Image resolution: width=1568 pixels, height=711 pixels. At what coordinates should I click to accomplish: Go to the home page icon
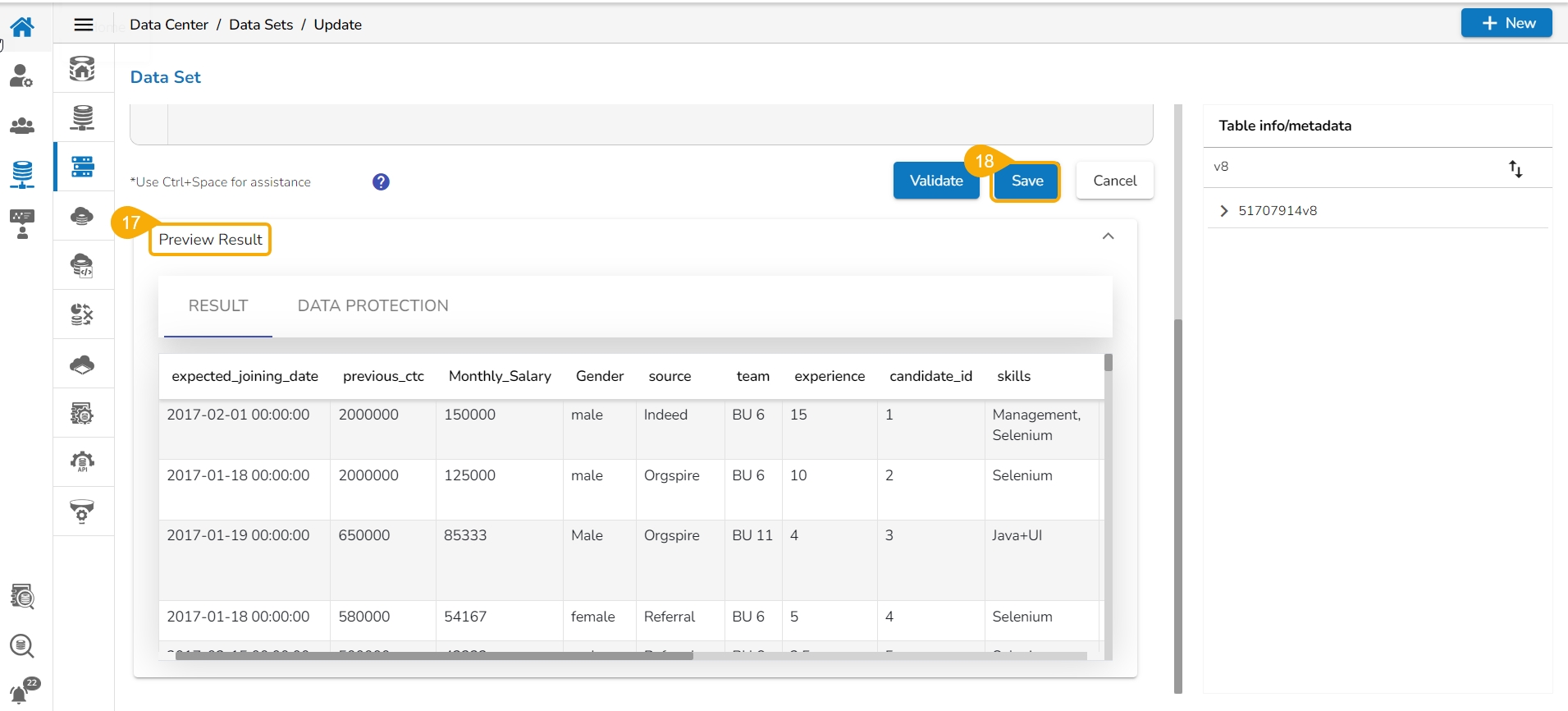pos(22,27)
